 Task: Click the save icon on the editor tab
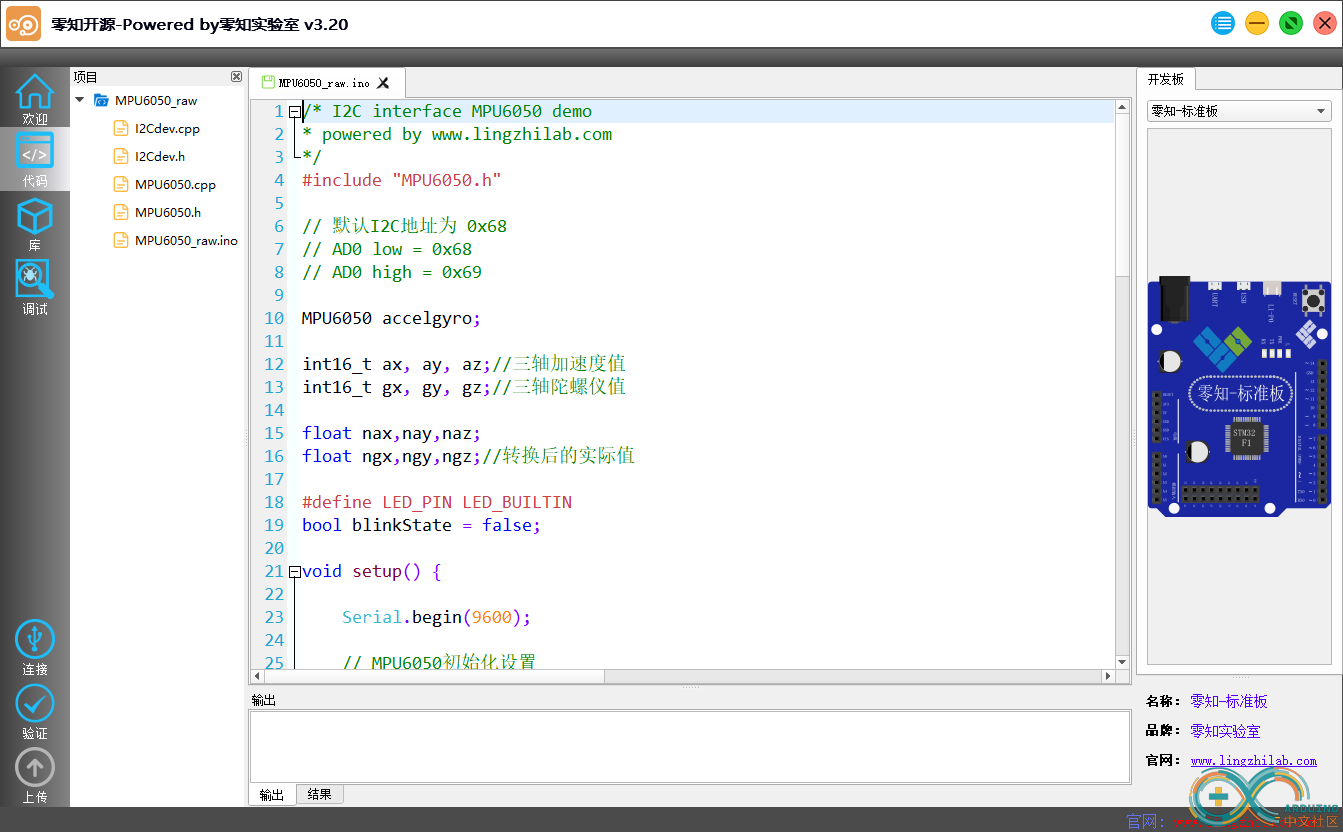pos(267,83)
